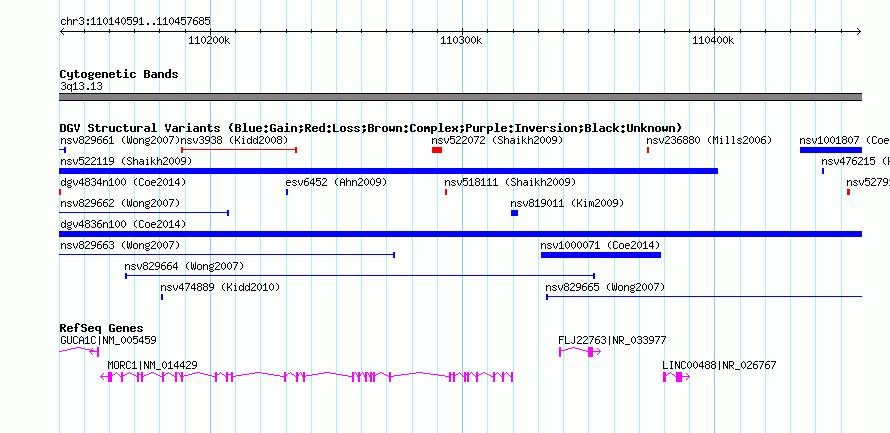The height and width of the screenshot is (433, 890).
Task: Select the dgv4836n100 thick blue bar
Action: 460,234
